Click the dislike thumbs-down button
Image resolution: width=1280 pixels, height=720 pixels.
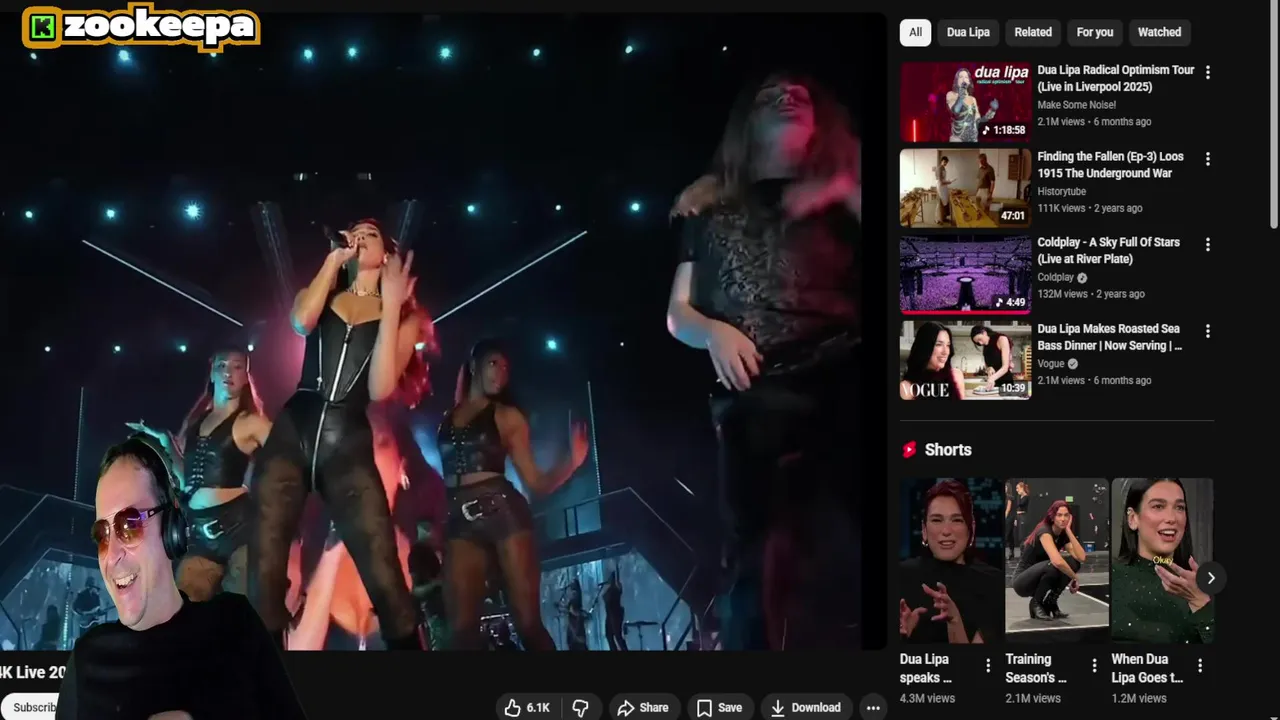pos(580,707)
